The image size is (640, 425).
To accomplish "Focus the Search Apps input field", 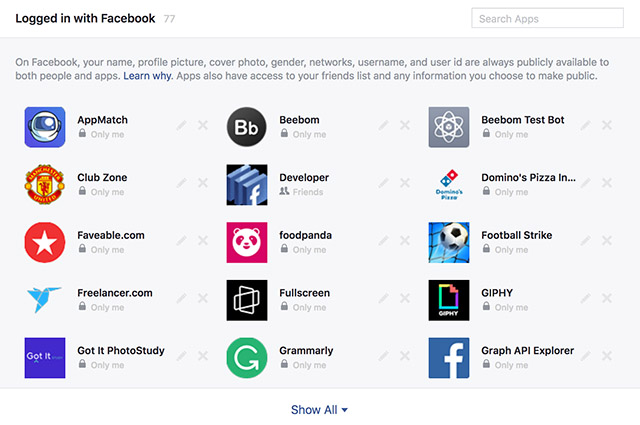I will click(x=547, y=18).
